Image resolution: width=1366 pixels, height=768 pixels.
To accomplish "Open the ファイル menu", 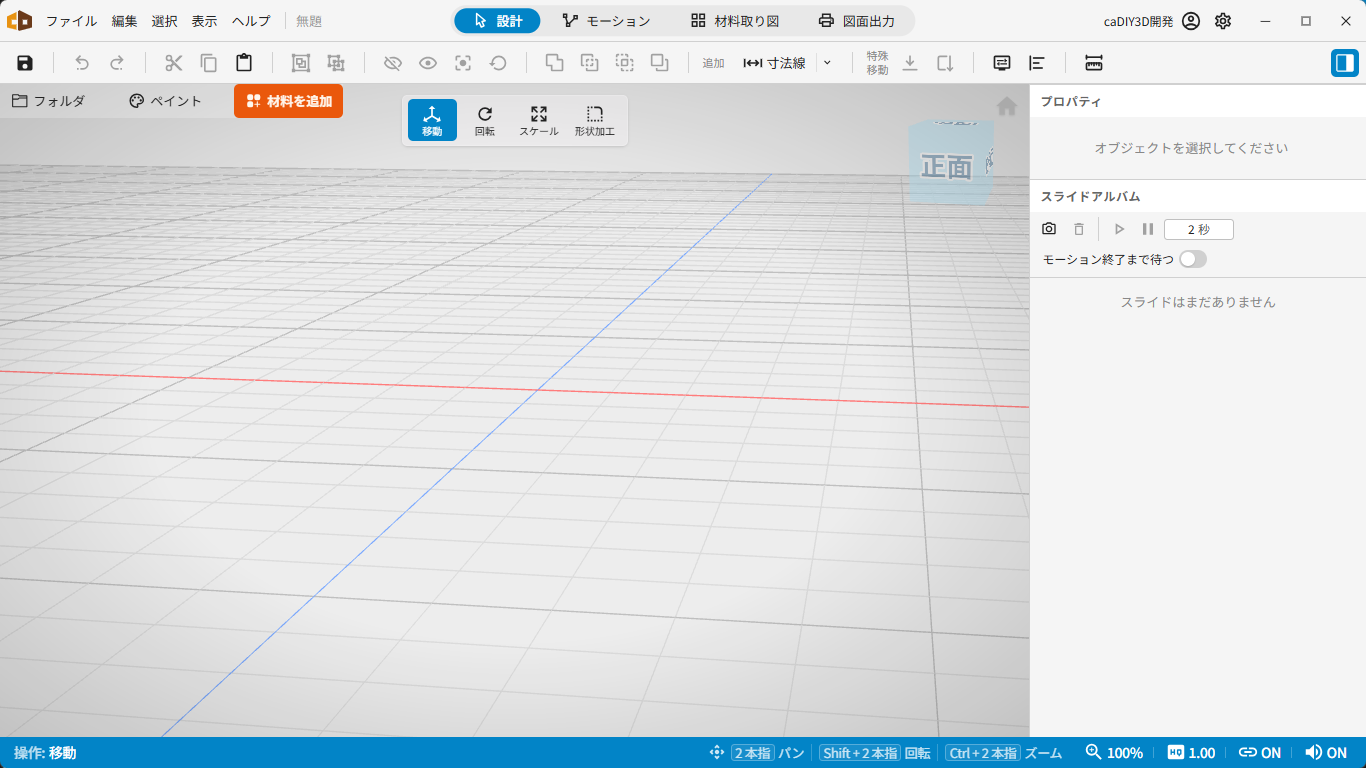I will [71, 21].
